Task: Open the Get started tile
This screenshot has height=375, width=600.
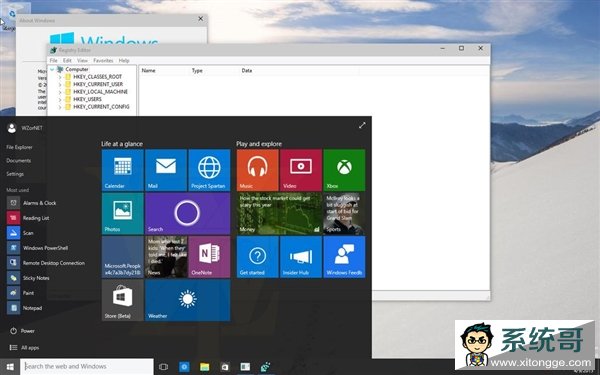Action: (x=258, y=257)
